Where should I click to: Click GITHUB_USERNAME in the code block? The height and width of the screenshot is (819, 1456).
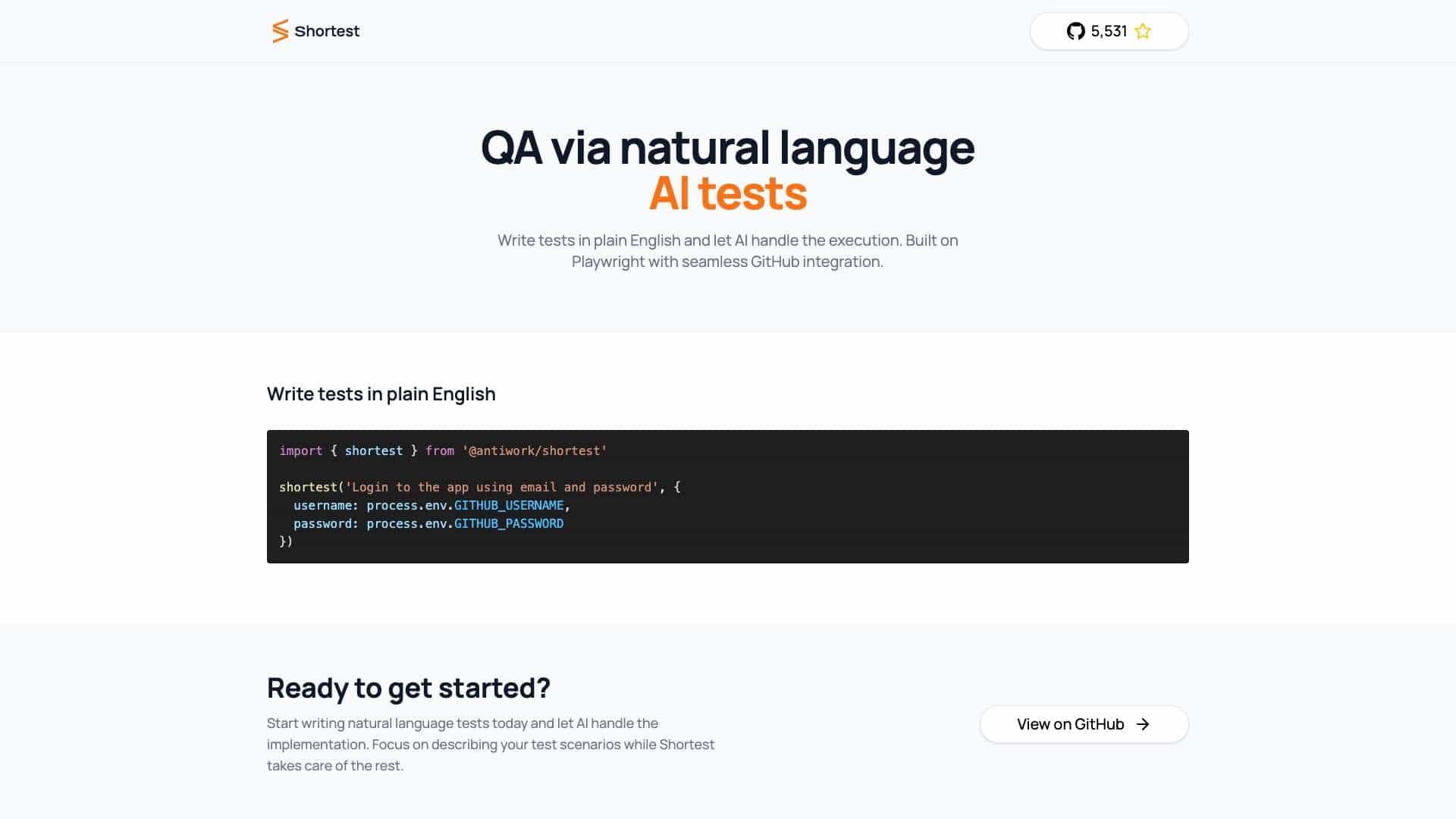(x=509, y=505)
